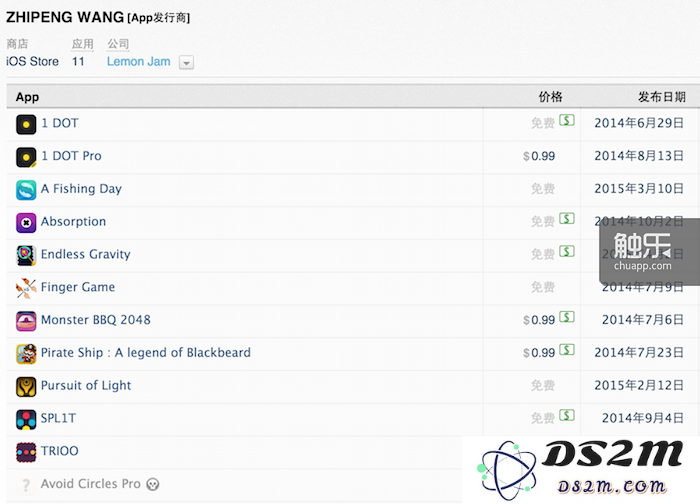Open the 1 DOT app link

(x=60, y=123)
